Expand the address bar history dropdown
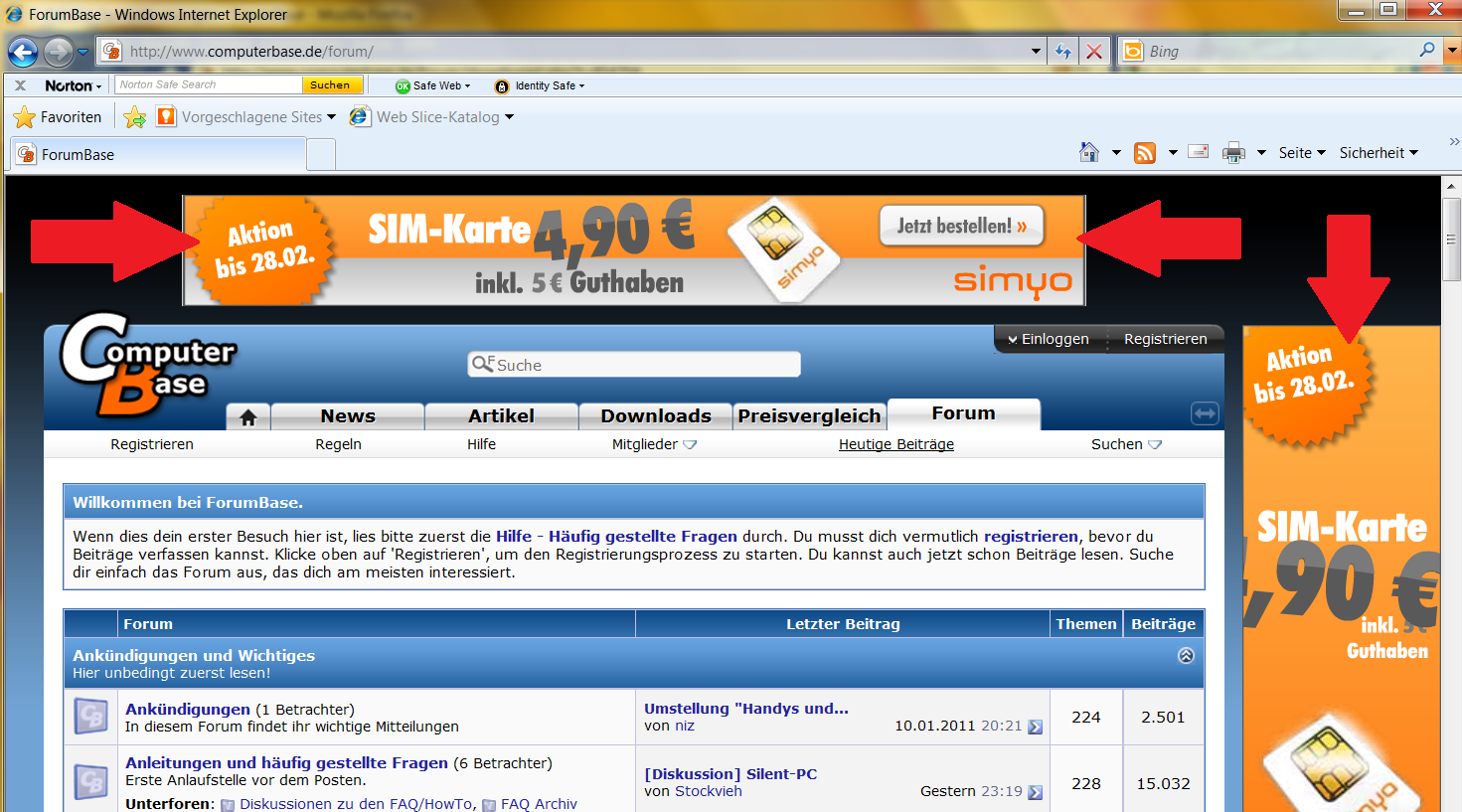The image size is (1462, 812). 1037,52
